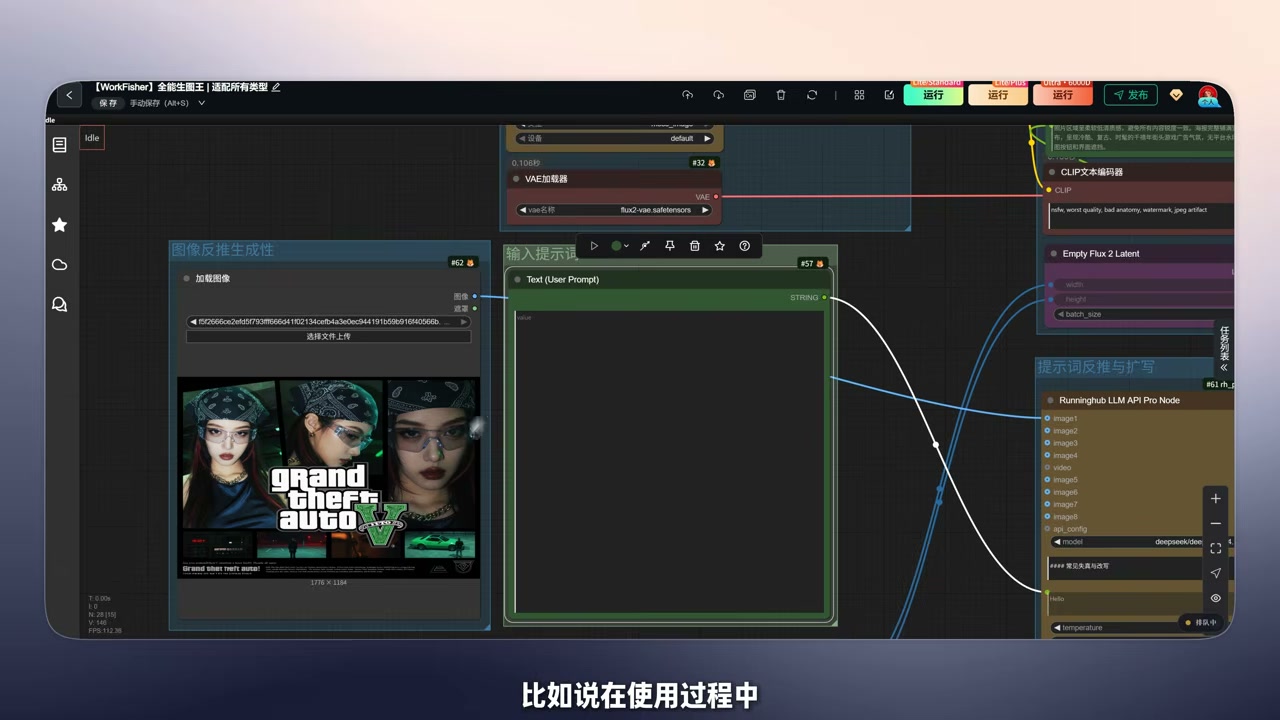This screenshot has width=1280, height=720.
Task: Click the cloud download icon in the top toolbar
Action: [718, 95]
